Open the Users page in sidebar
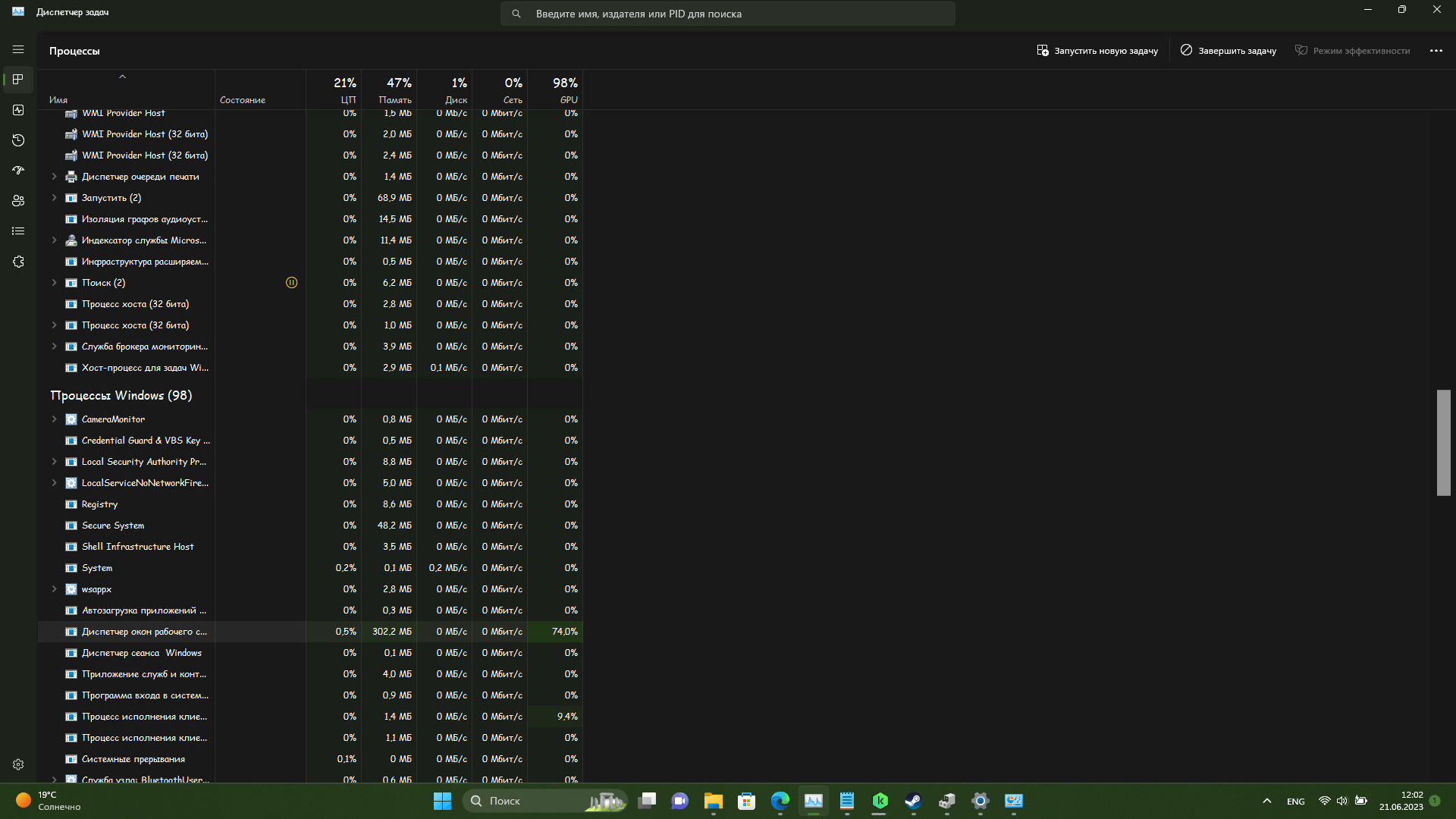1456x819 pixels. click(x=18, y=201)
